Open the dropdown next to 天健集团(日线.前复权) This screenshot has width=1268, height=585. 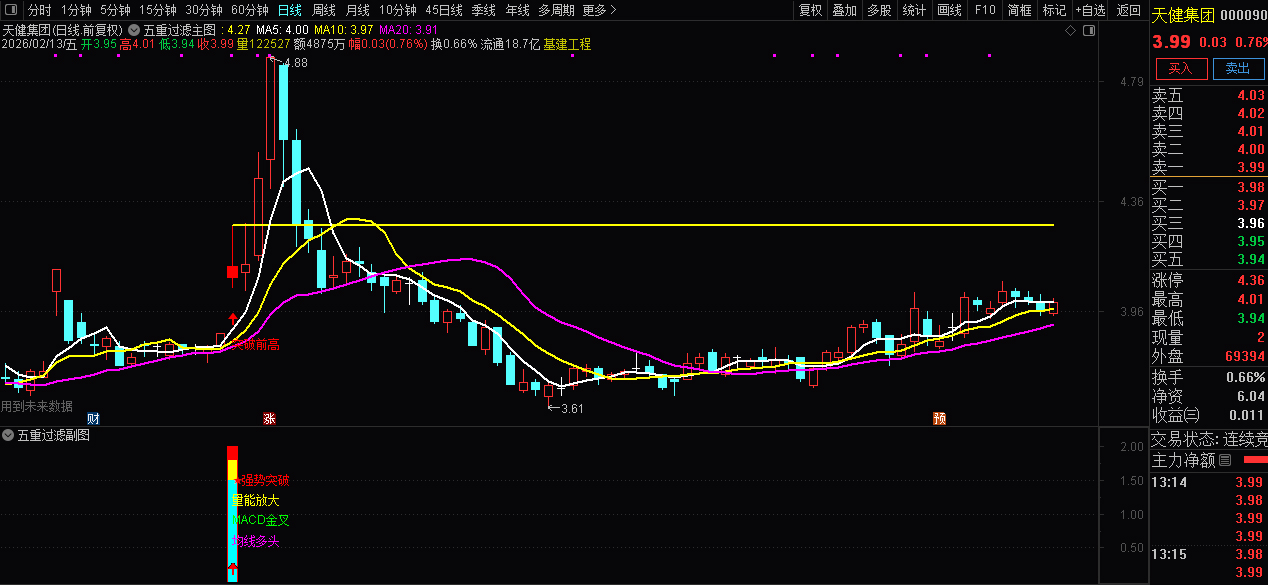pos(134,31)
